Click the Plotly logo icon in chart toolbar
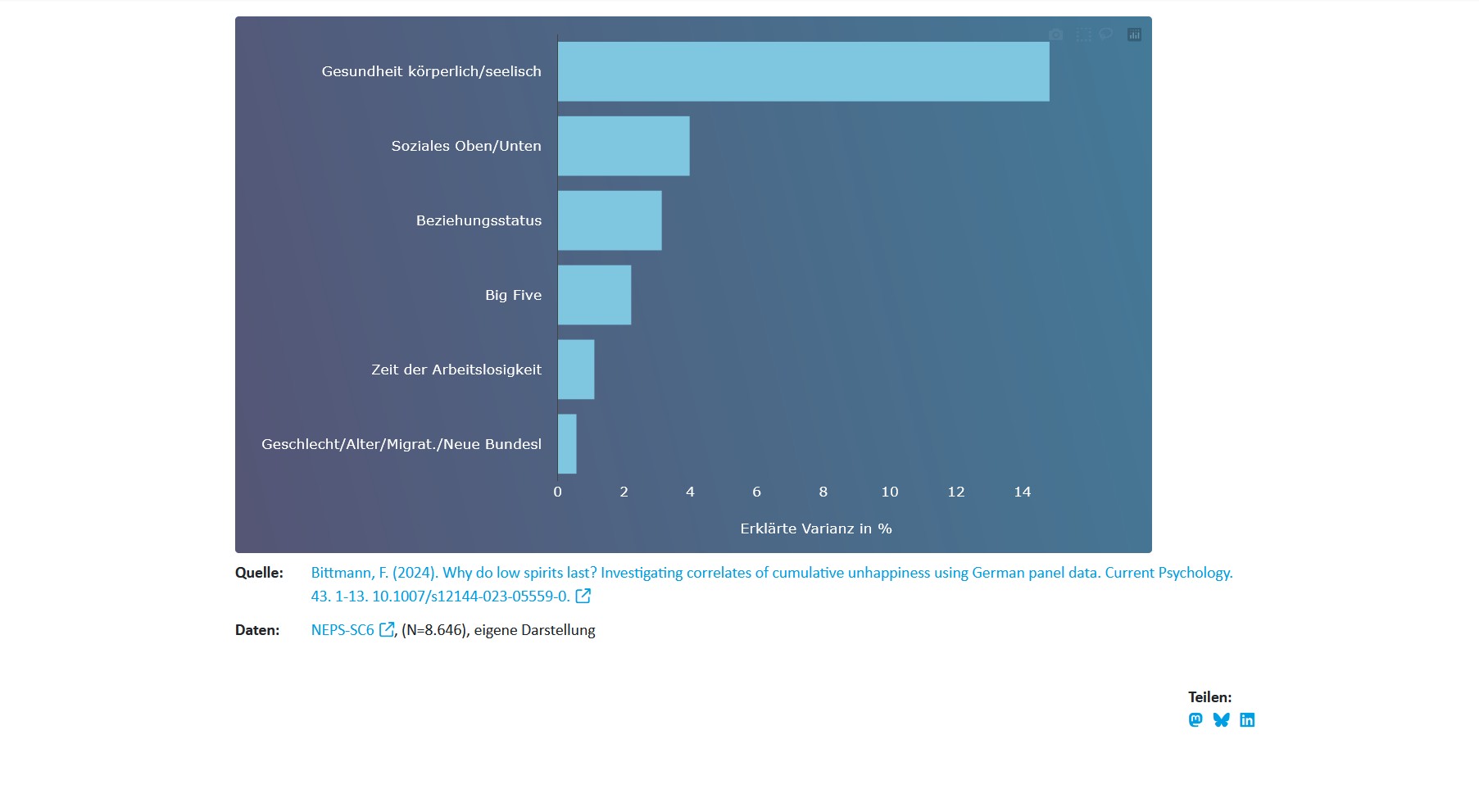Viewport: 1479px width, 812px height. tap(1134, 34)
